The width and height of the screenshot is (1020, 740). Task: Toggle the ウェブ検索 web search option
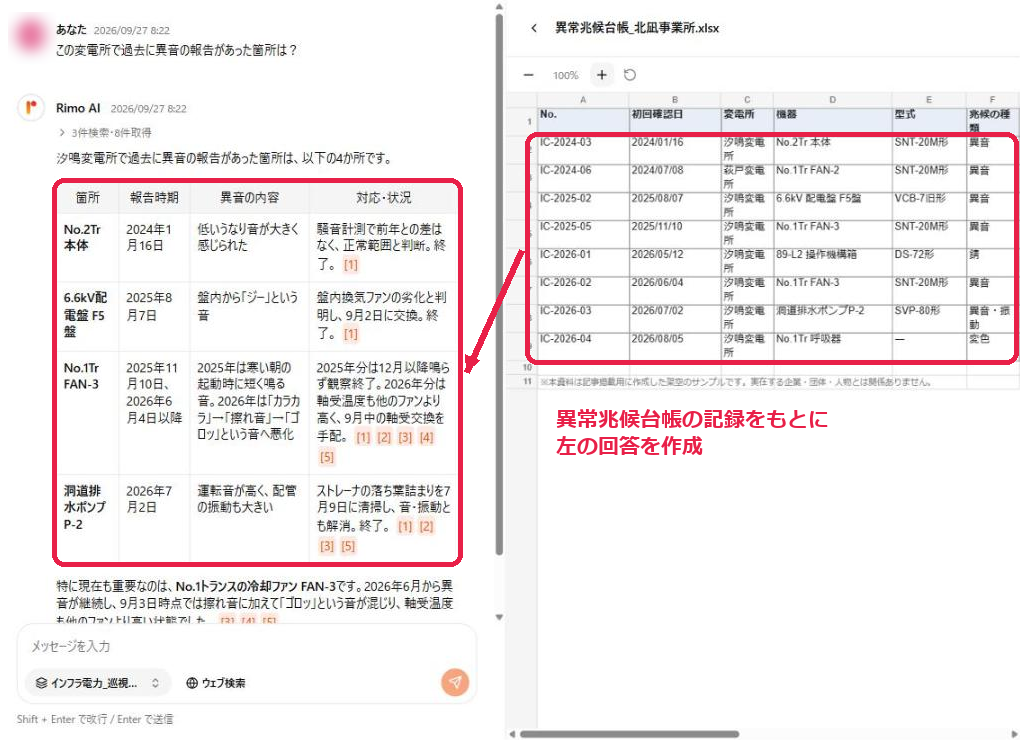point(216,683)
